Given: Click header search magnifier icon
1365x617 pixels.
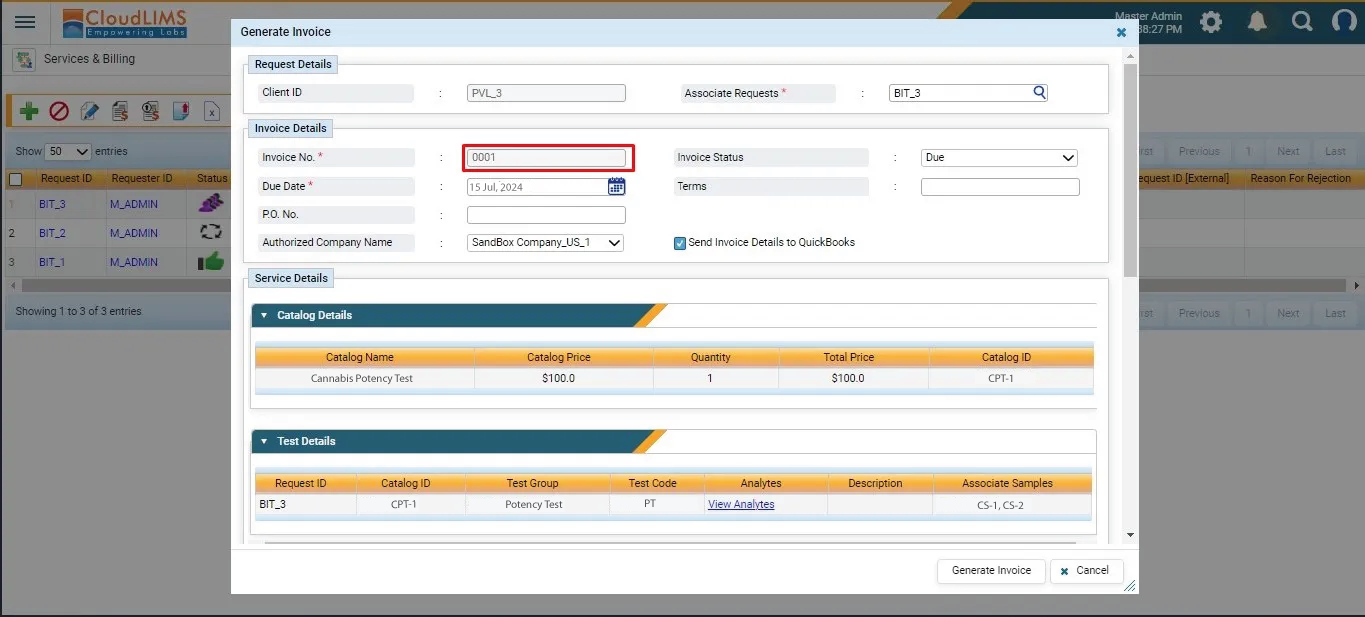Looking at the screenshot, I should point(1302,22).
